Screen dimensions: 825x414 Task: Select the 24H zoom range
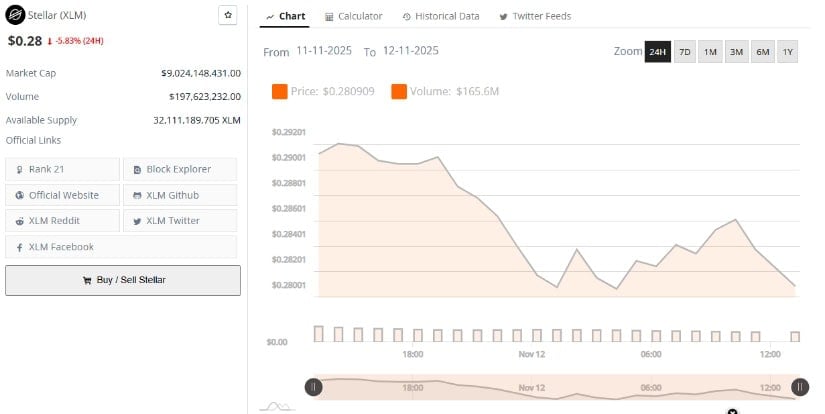click(657, 52)
